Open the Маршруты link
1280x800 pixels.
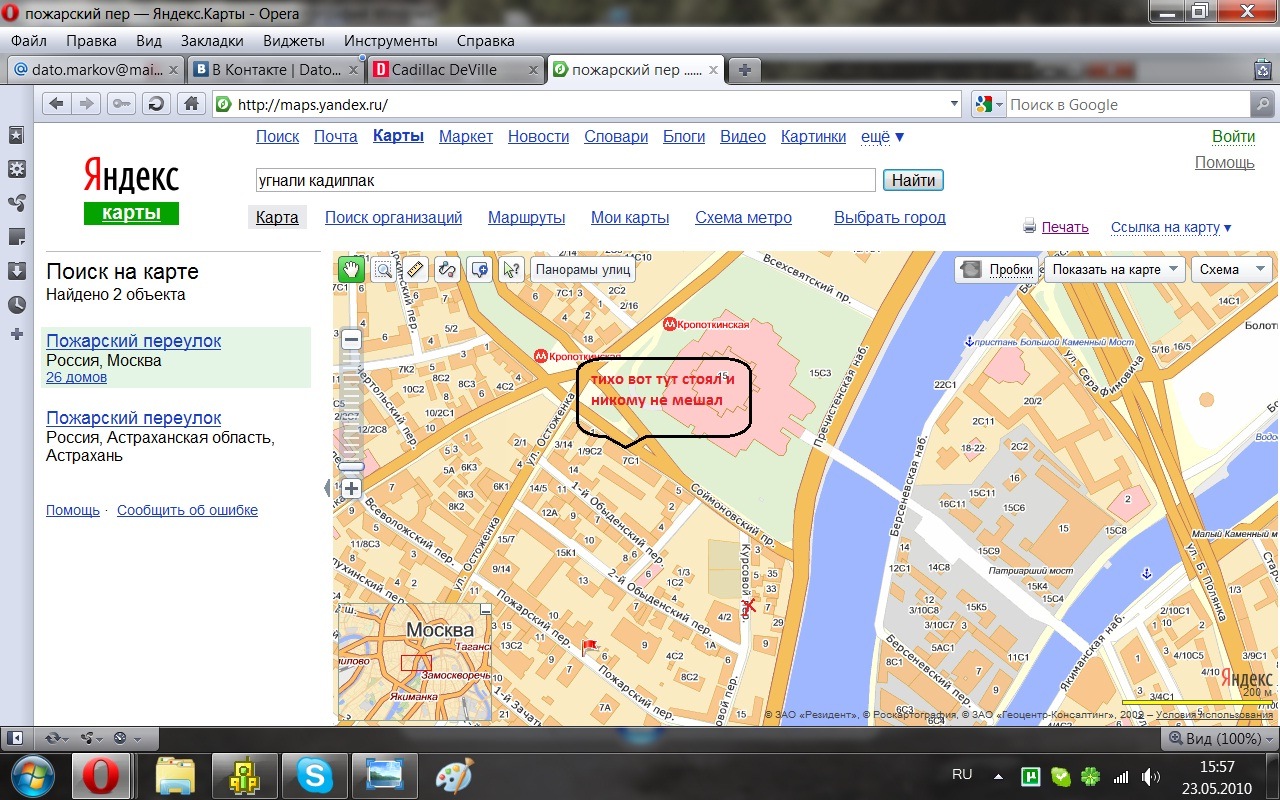[x=526, y=217]
